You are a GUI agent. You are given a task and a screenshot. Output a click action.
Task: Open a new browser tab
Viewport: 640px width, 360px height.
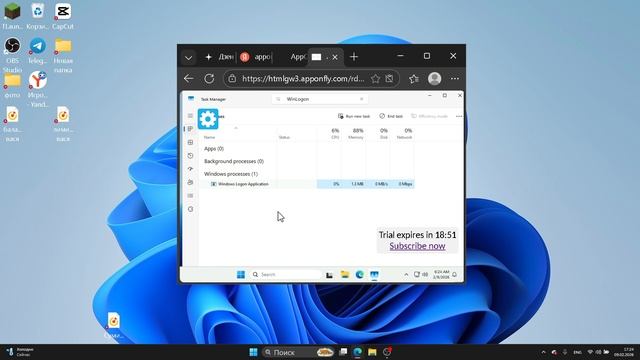(x=354, y=57)
